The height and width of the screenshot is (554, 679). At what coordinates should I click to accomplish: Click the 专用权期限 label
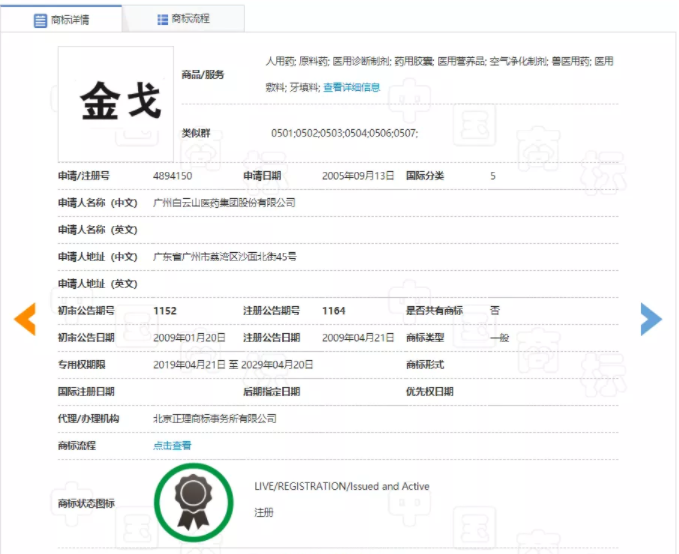81,365
